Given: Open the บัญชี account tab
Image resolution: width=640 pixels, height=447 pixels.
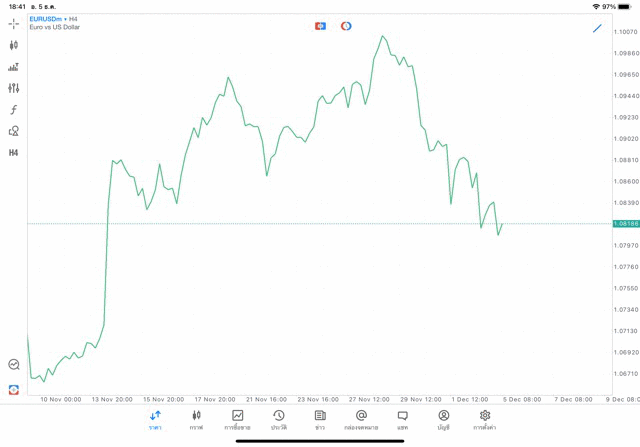Looking at the screenshot, I should [443, 420].
